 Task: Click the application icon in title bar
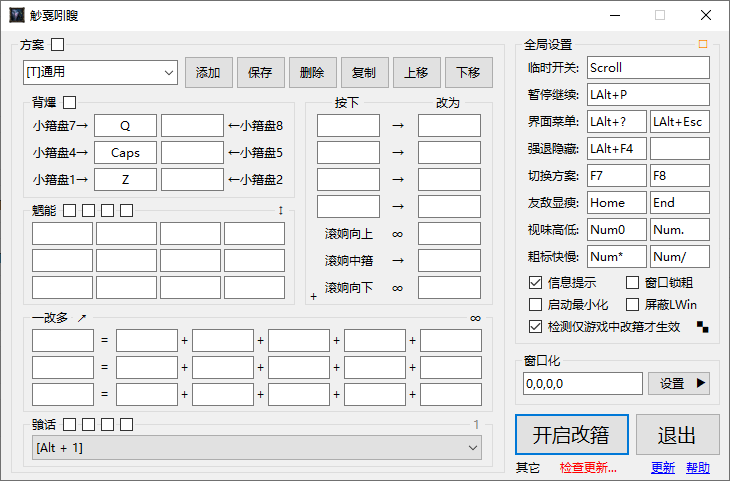click(17, 15)
